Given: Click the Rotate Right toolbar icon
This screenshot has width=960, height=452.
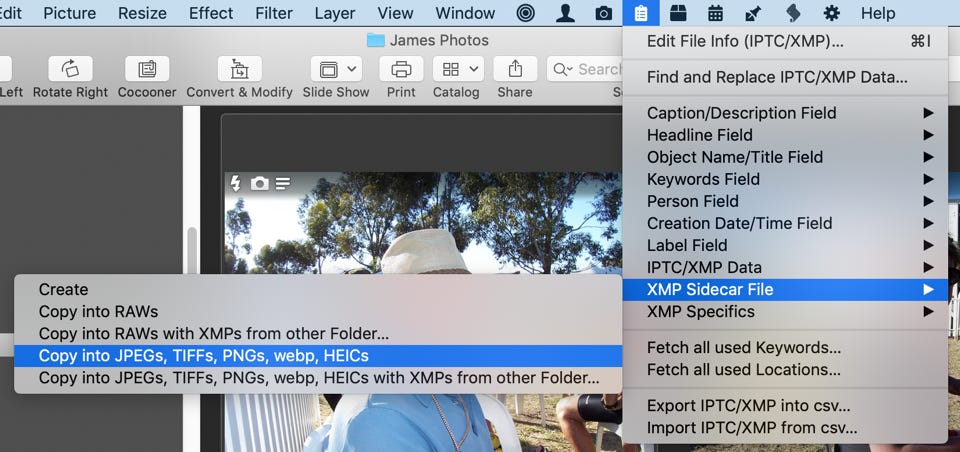Looking at the screenshot, I should [70, 69].
